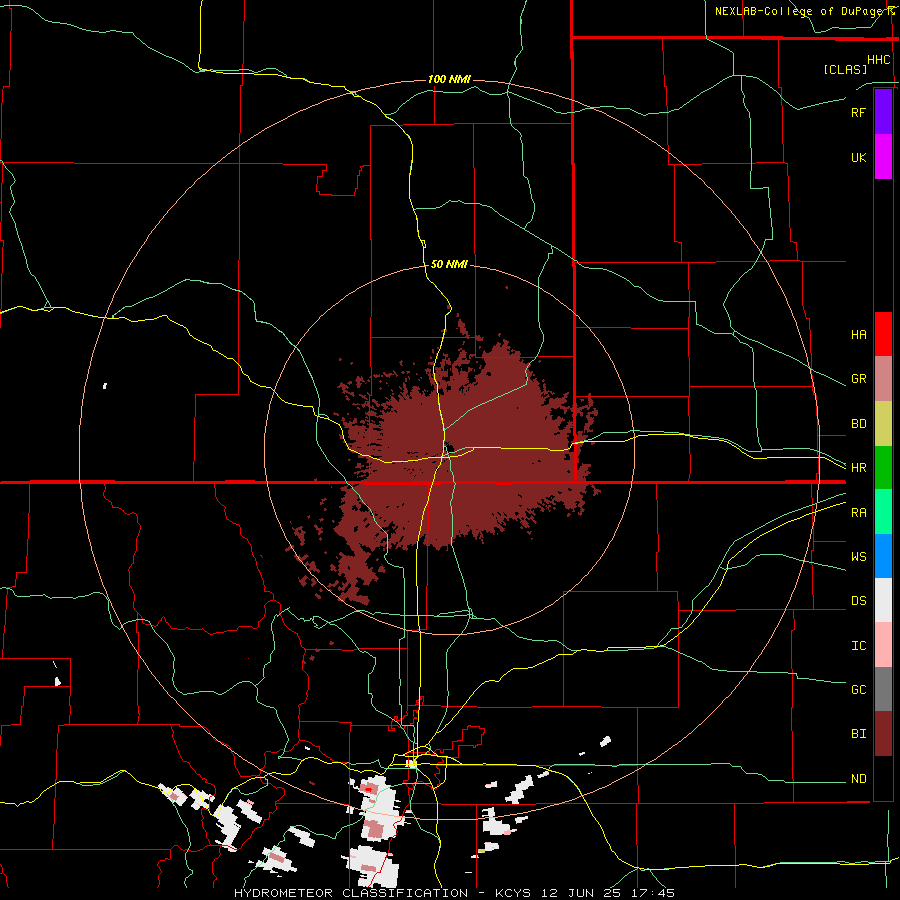Click the UK magenta legend swatch

(883, 157)
